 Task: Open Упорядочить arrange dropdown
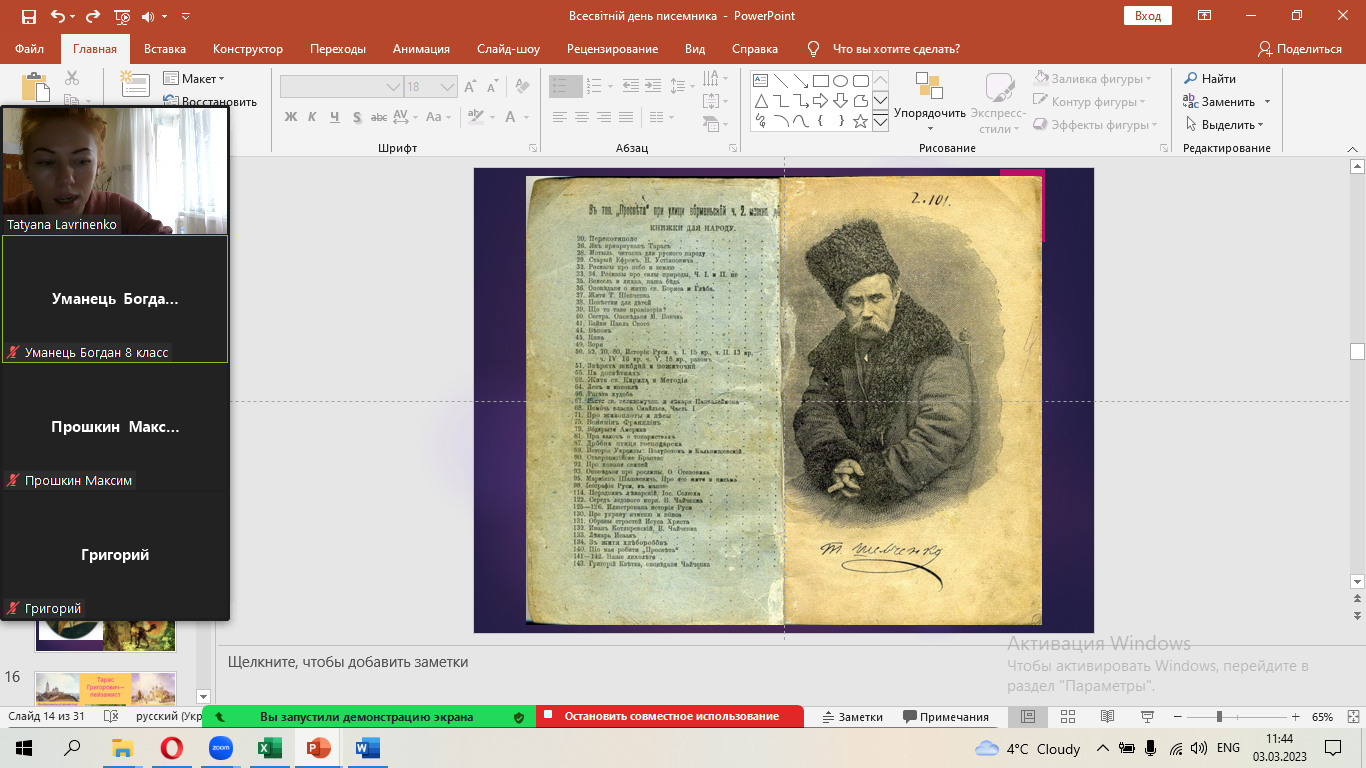[x=929, y=102]
